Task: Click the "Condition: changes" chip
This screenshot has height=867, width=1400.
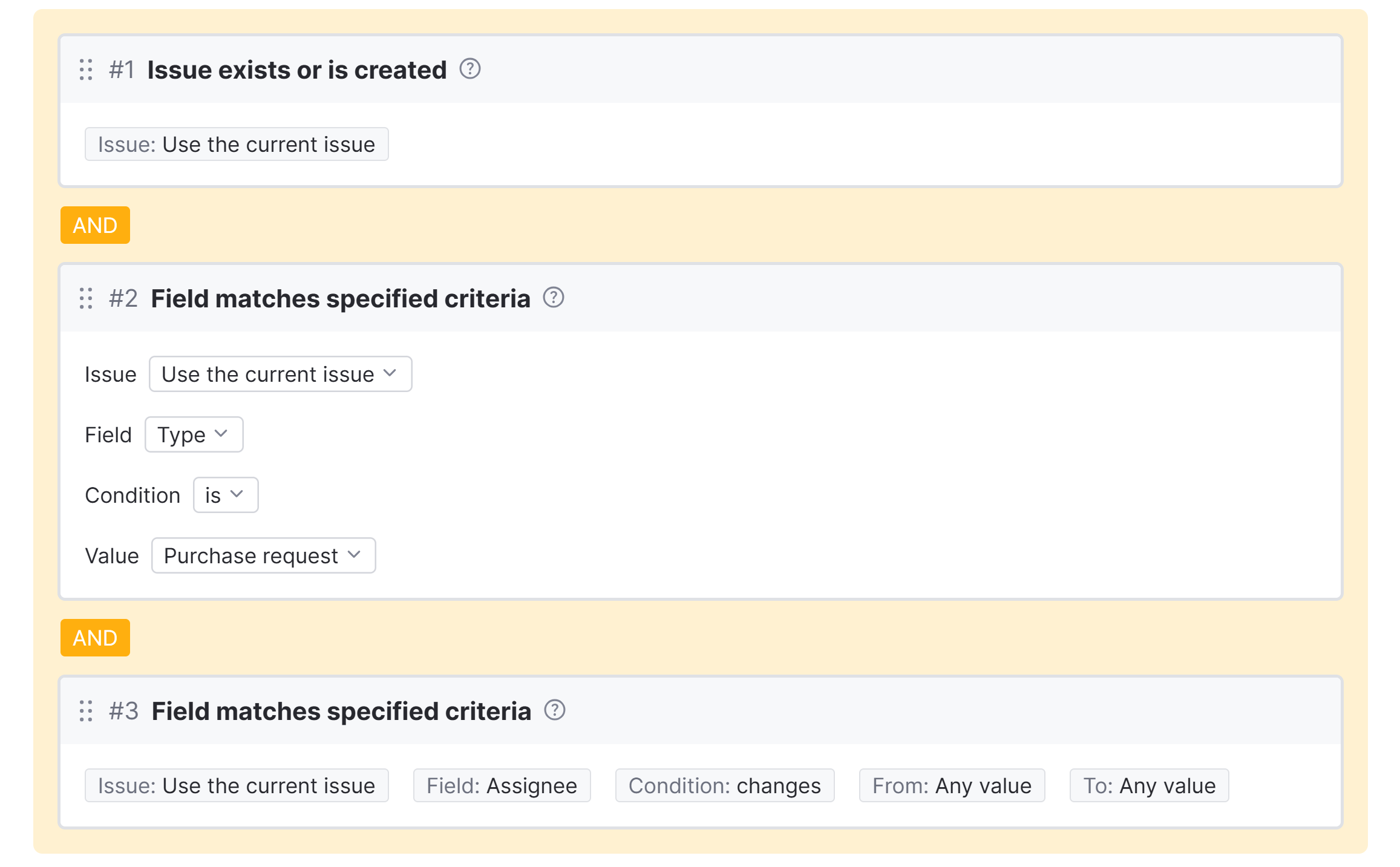Action: click(x=724, y=785)
